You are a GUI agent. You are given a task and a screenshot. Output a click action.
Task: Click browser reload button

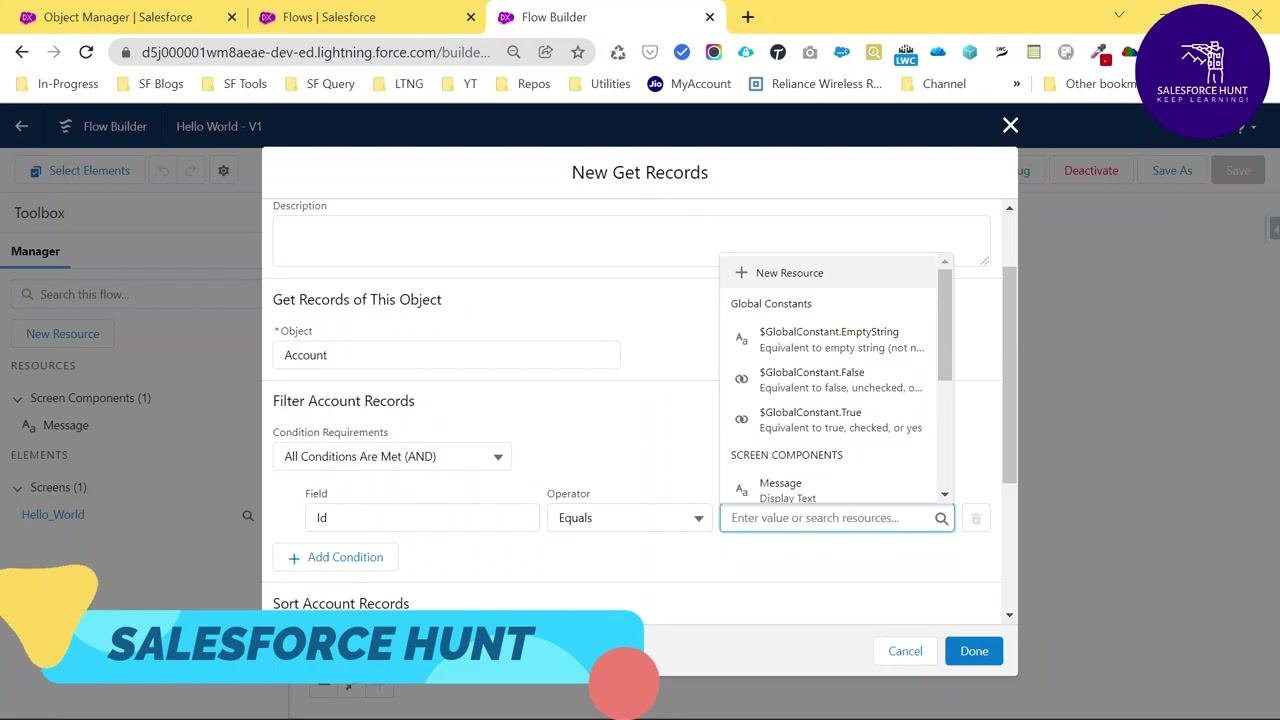pyautogui.click(x=86, y=52)
